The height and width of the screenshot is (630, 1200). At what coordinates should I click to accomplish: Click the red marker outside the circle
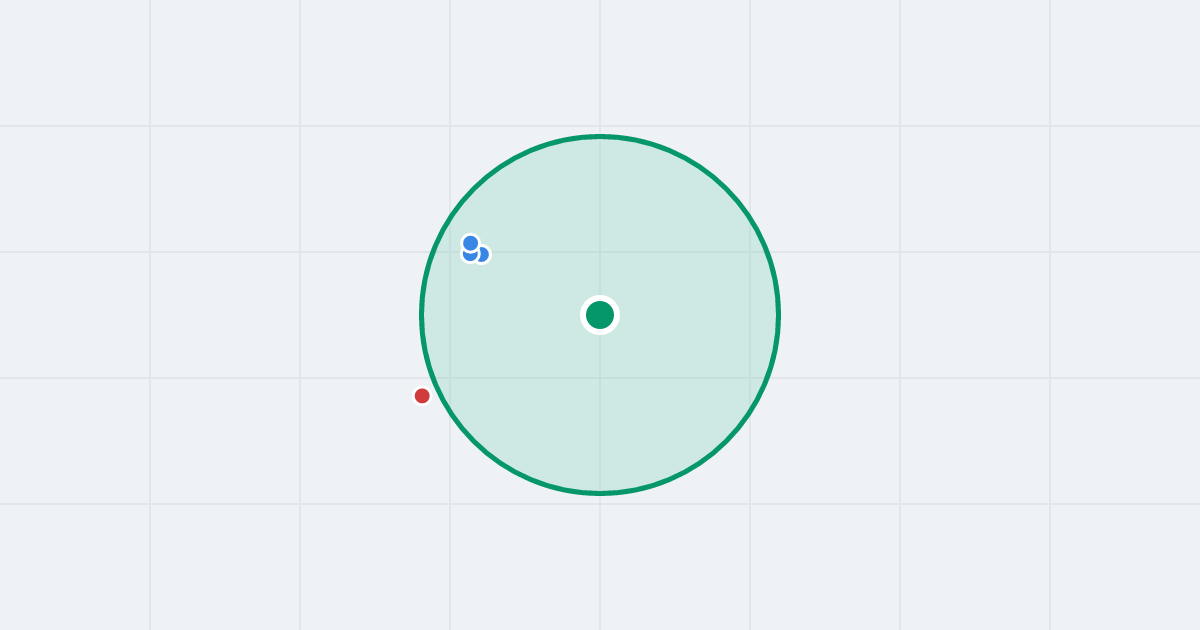tap(422, 396)
